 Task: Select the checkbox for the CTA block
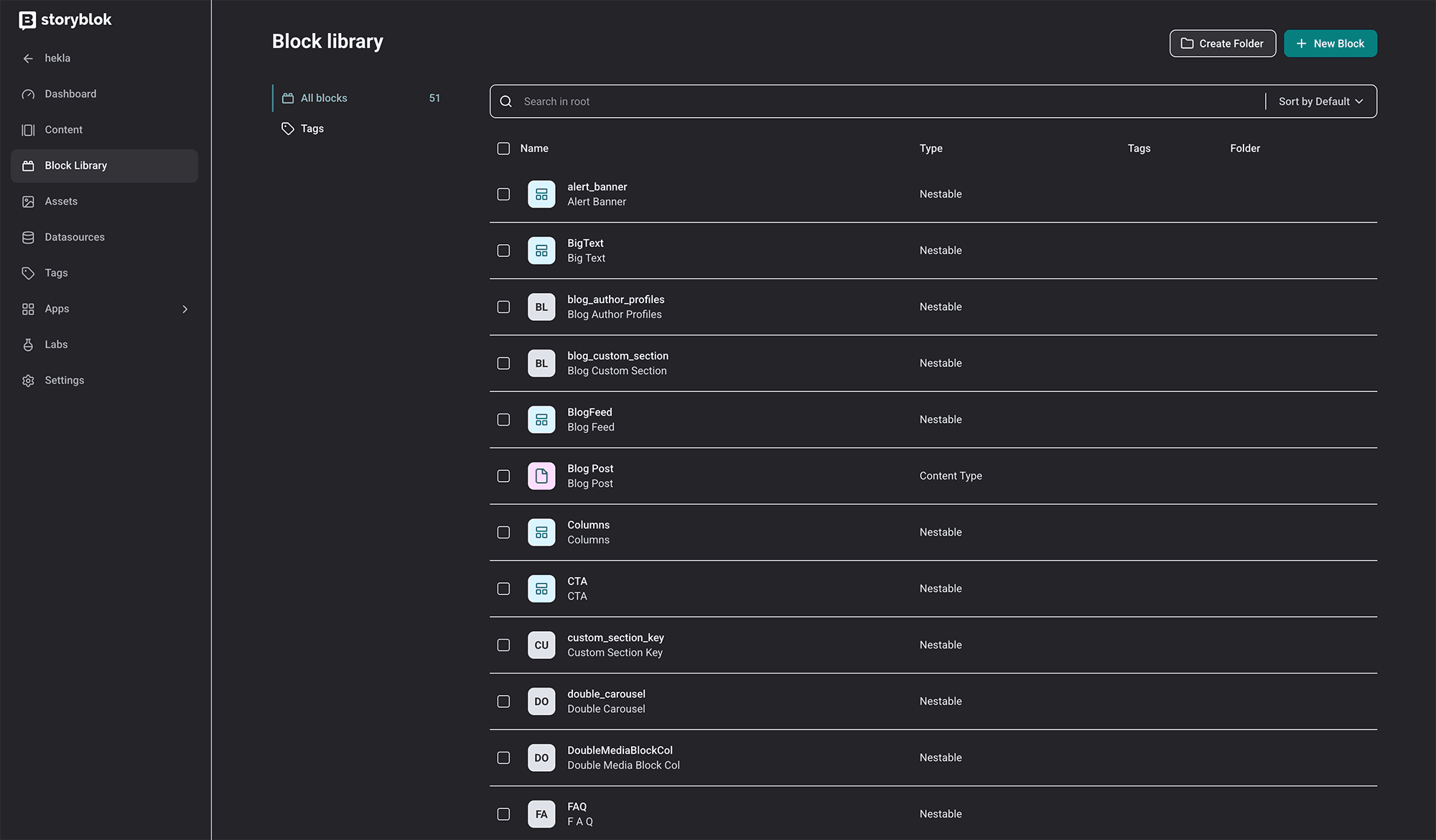[503, 589]
